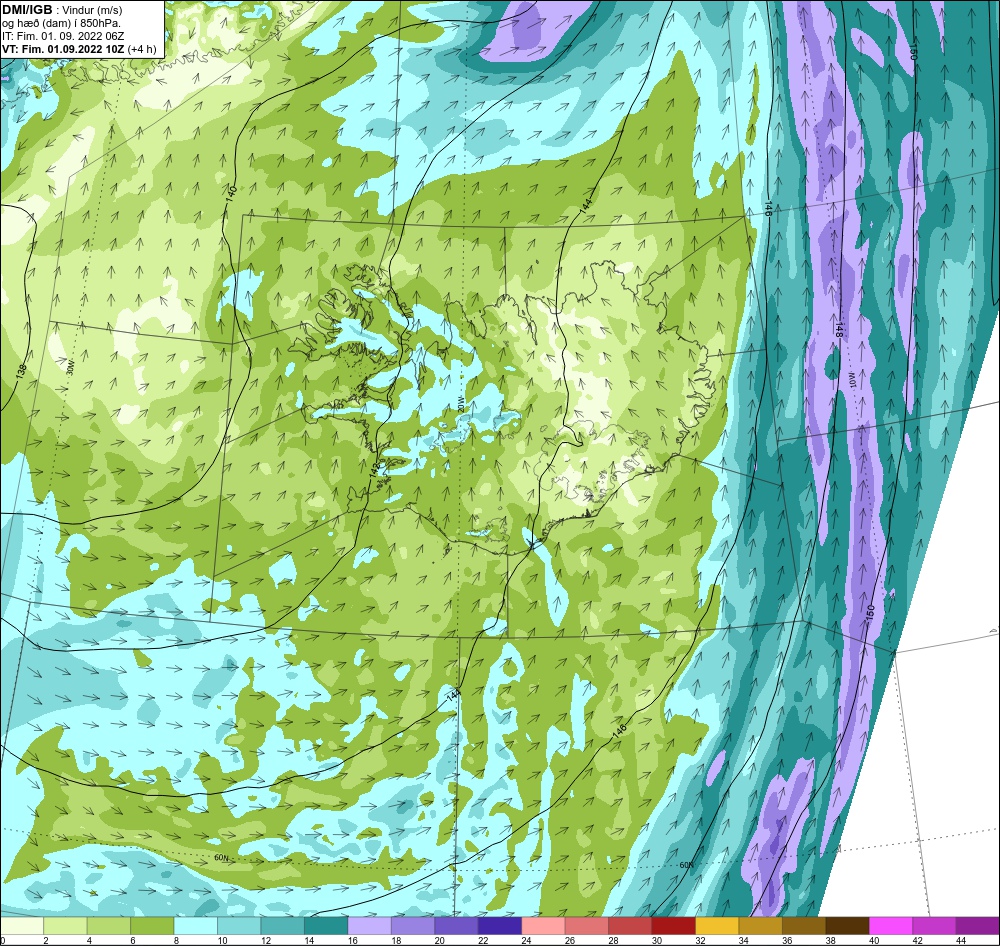The image size is (1000, 946).
Task: Click the legend value 12
Action: [266, 940]
